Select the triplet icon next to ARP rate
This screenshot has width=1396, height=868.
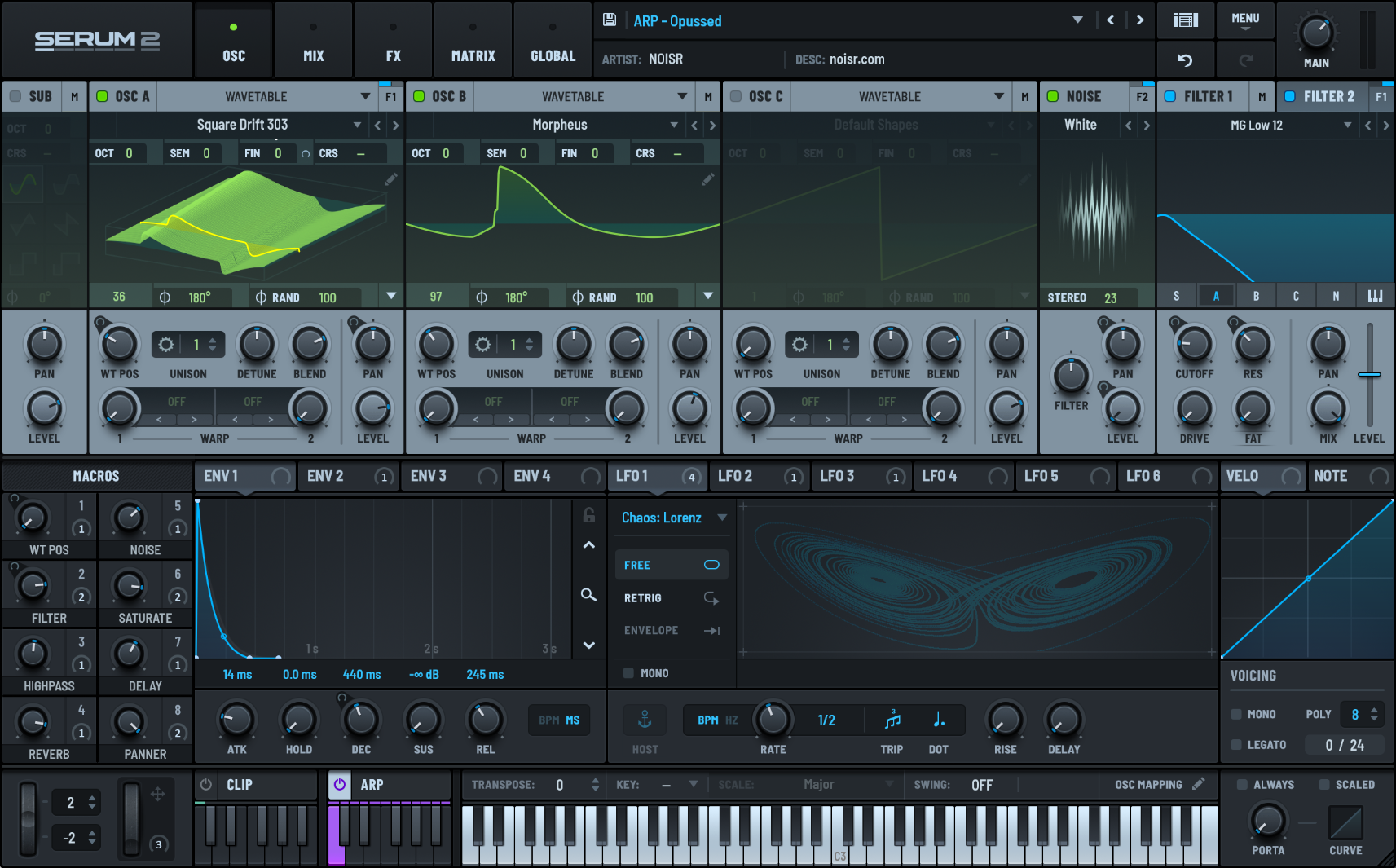click(x=892, y=720)
